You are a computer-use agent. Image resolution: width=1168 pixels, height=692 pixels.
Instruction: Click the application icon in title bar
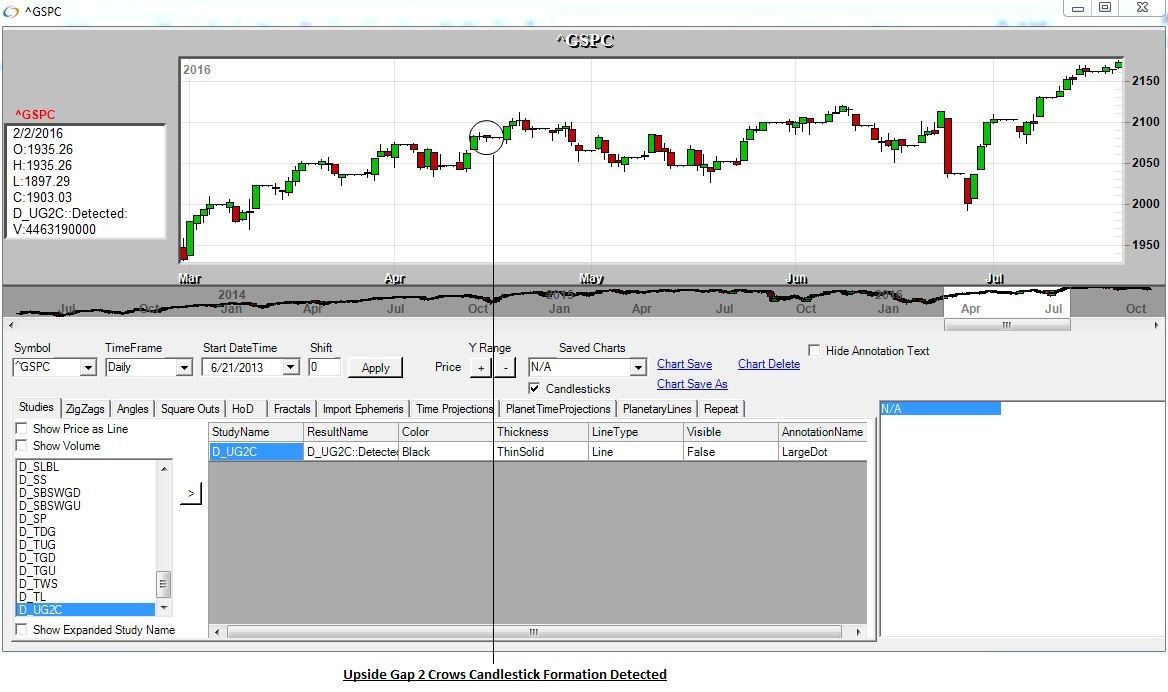11,11
